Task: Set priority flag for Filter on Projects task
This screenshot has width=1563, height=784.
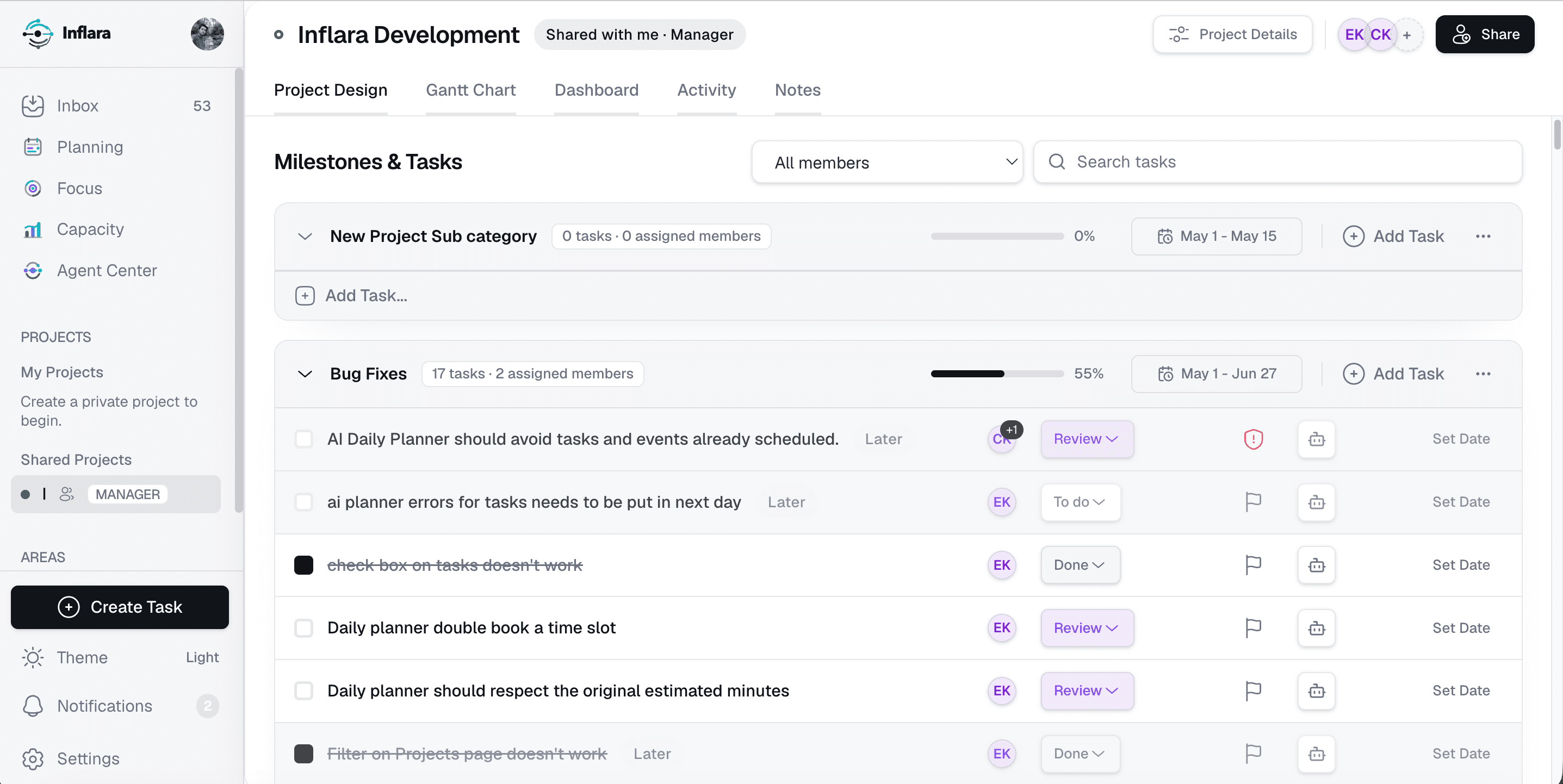Action: (1253, 754)
